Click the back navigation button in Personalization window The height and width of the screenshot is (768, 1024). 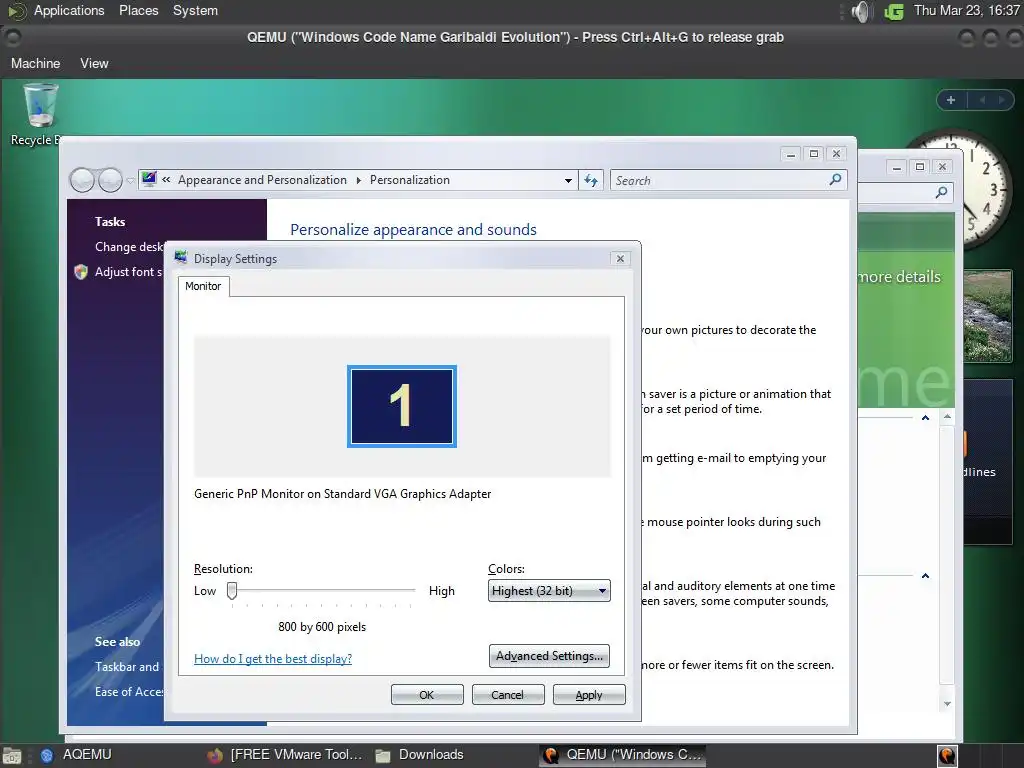(82, 180)
